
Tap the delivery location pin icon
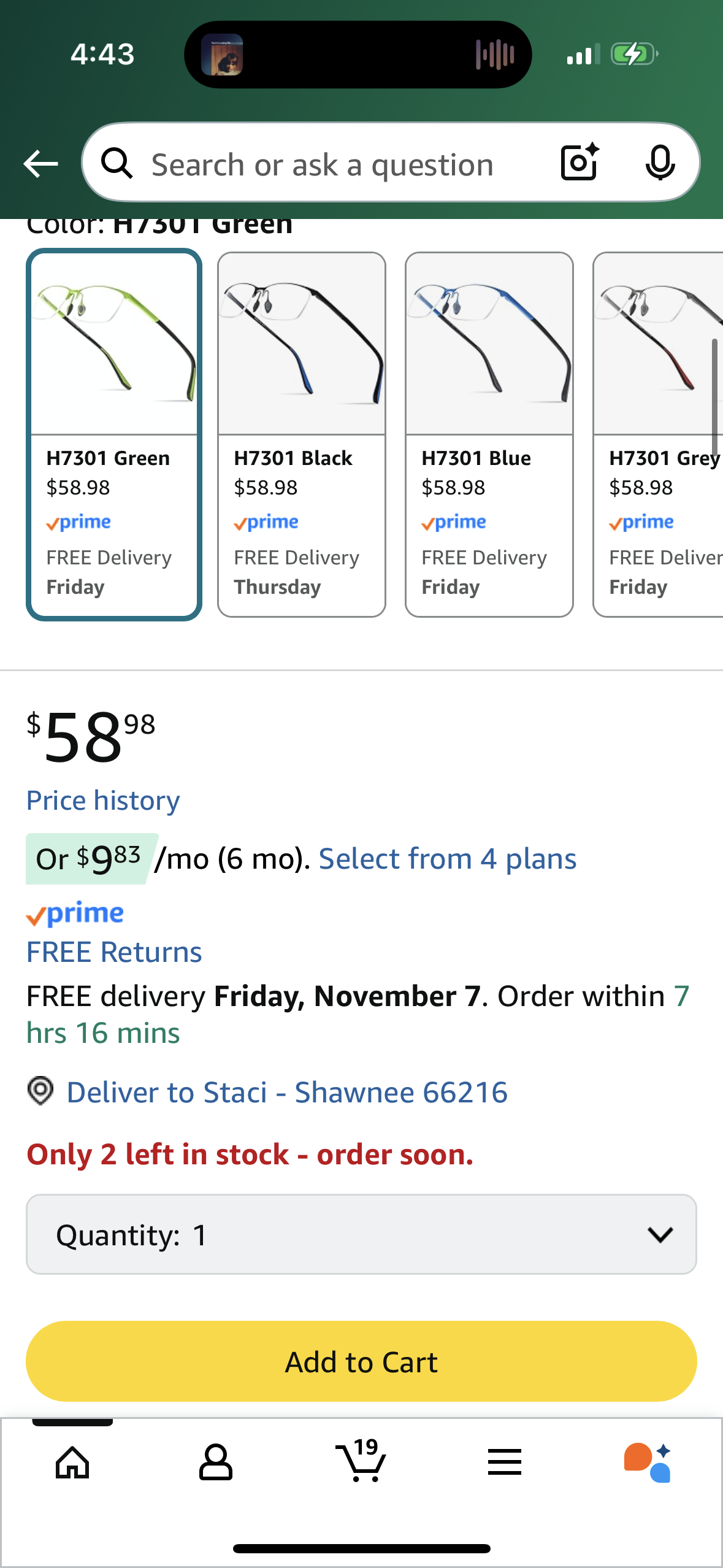pyautogui.click(x=40, y=1091)
